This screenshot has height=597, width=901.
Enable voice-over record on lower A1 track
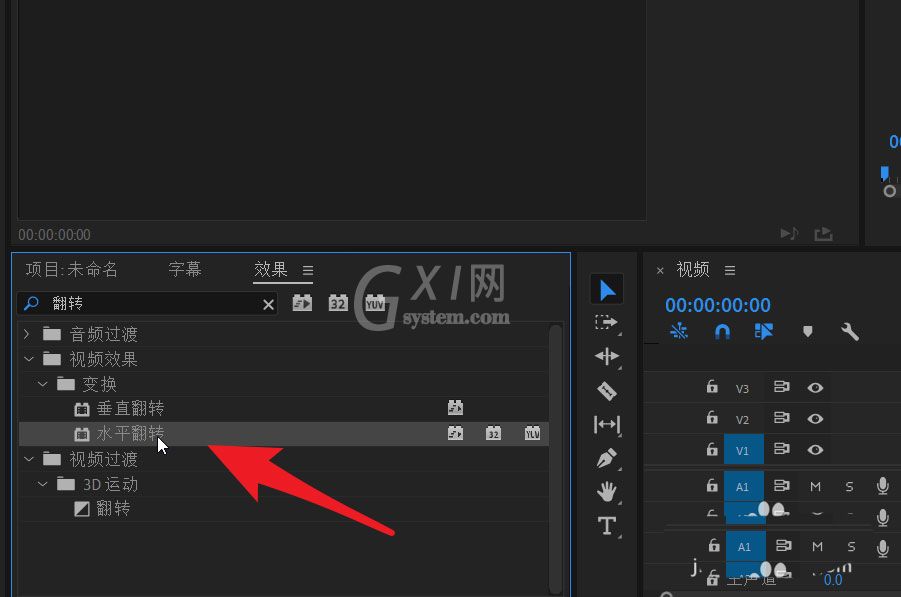point(883,548)
